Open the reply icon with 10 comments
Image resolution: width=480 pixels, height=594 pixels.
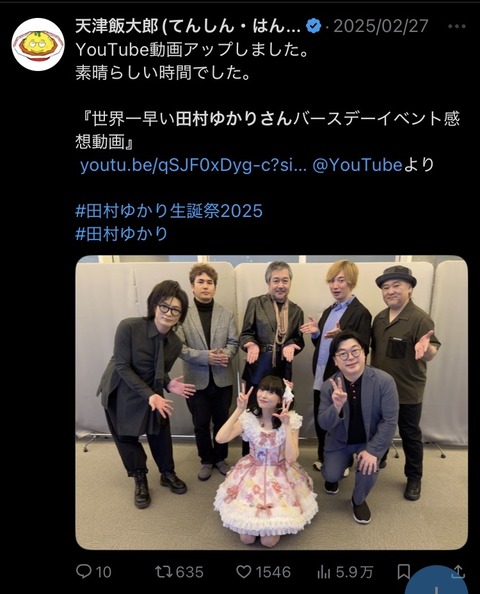(83, 572)
